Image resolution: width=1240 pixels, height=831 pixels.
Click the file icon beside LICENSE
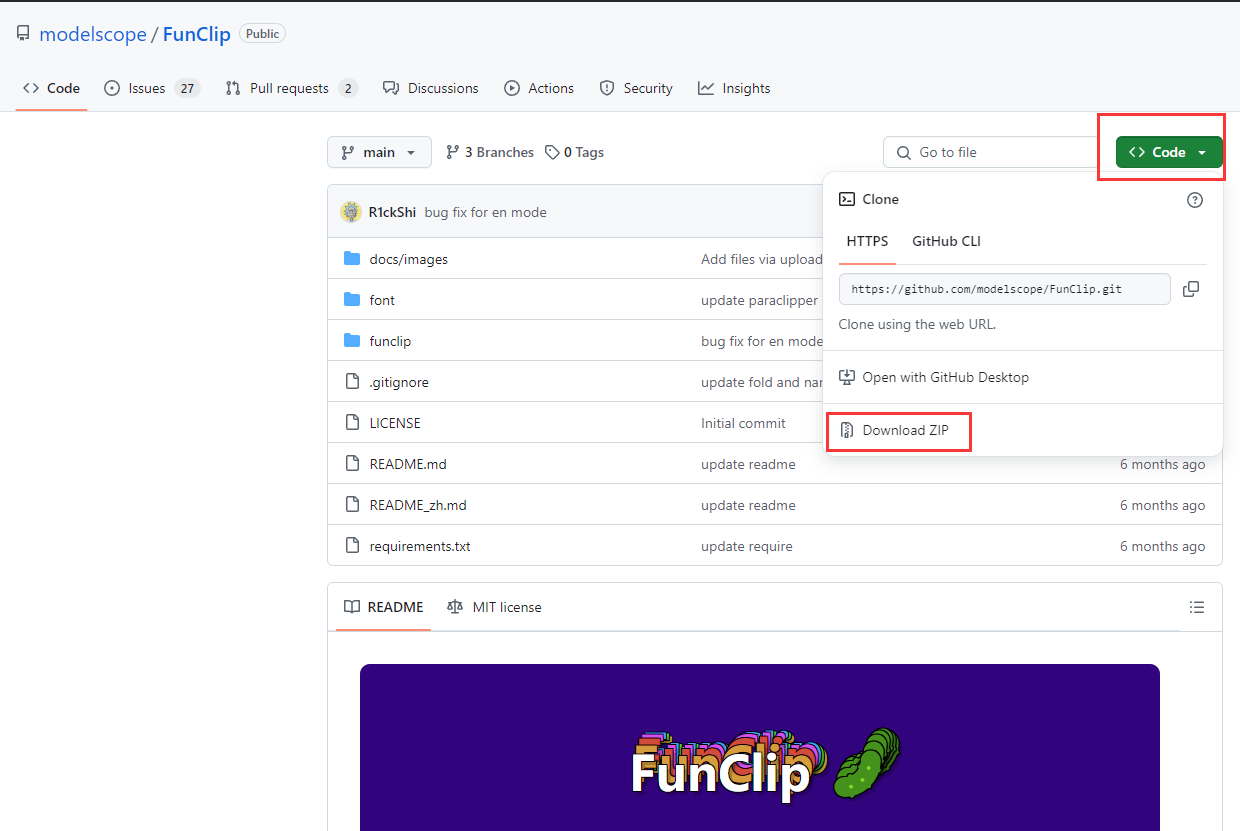(x=352, y=423)
